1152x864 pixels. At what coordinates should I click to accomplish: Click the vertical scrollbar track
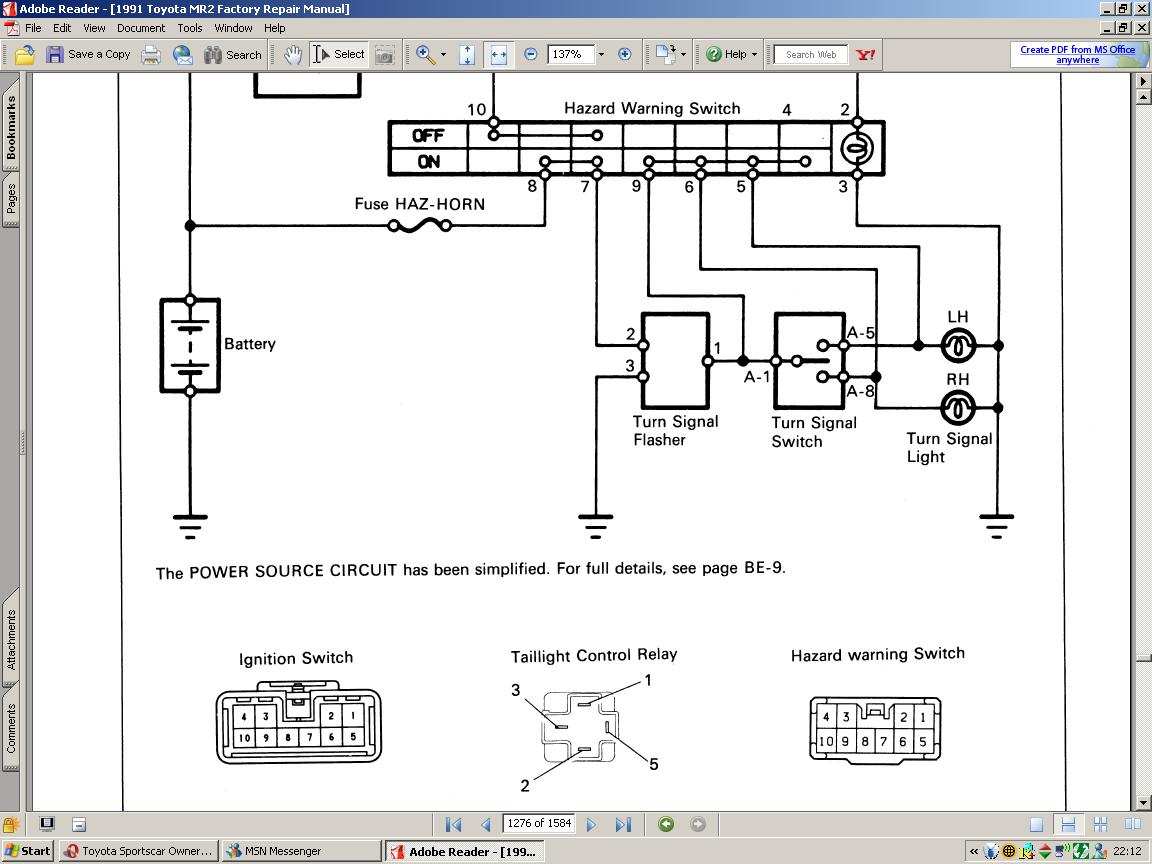click(x=1143, y=400)
